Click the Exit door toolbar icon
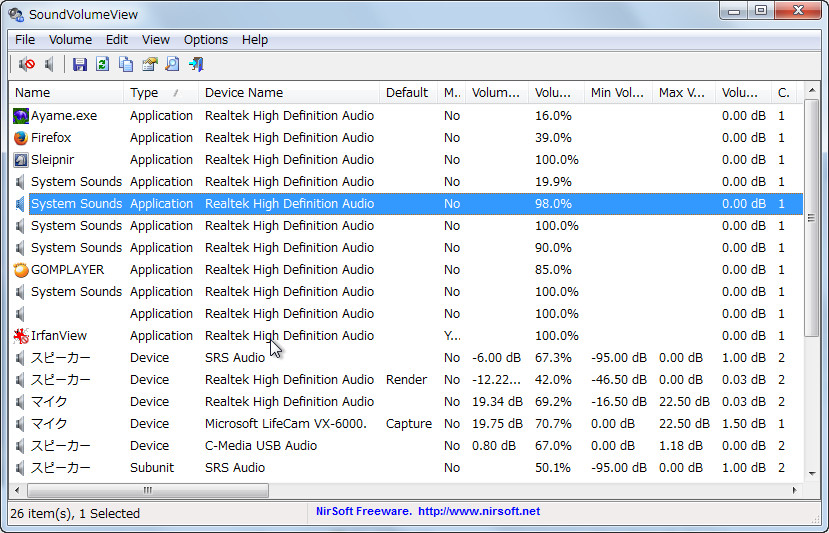829x533 pixels. pos(196,65)
